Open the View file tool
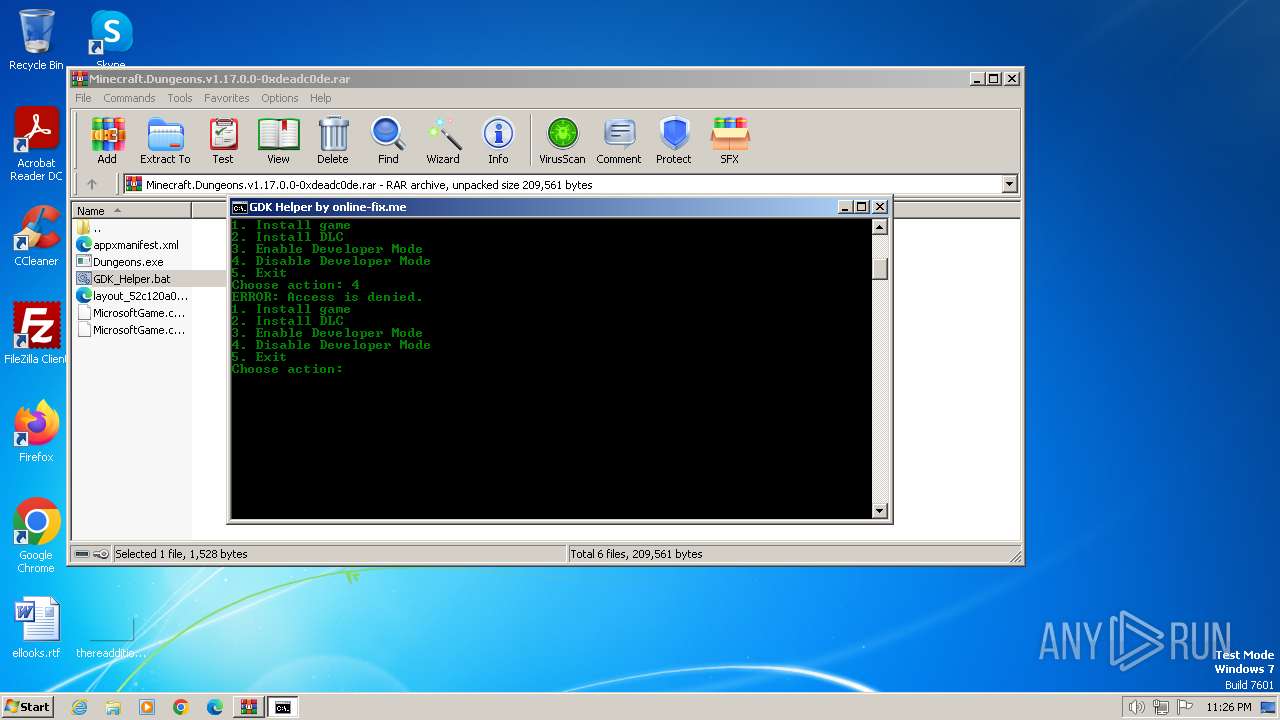 click(278, 140)
